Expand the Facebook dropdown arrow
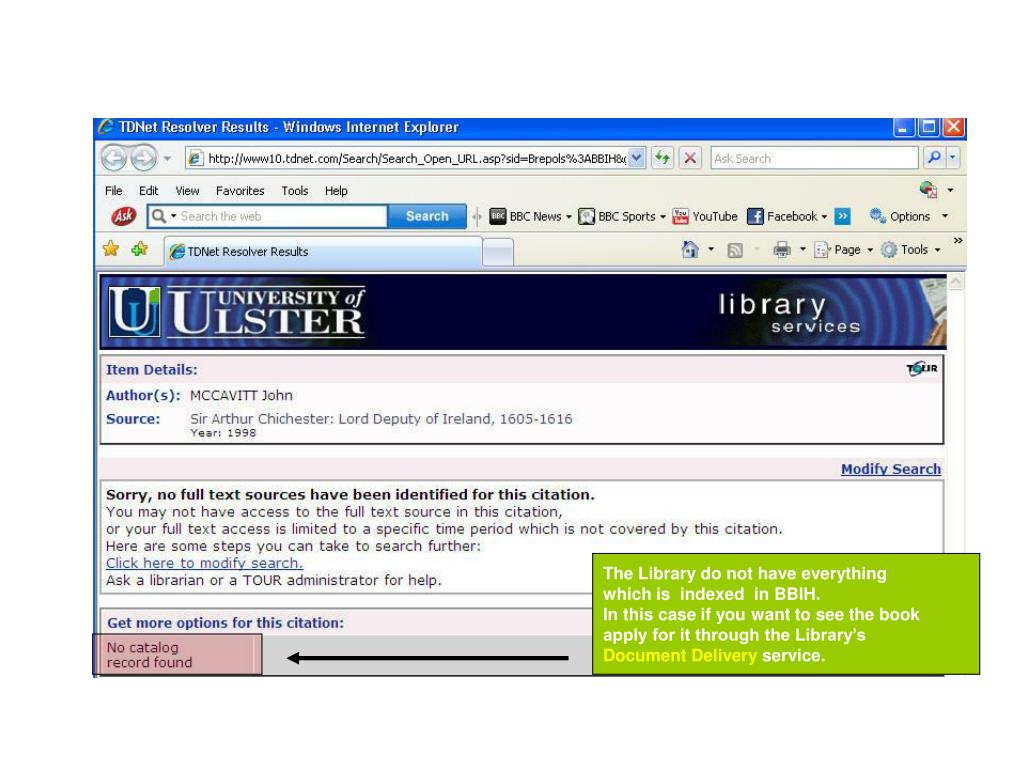Viewport: 1024px width, 768px height. click(824, 217)
